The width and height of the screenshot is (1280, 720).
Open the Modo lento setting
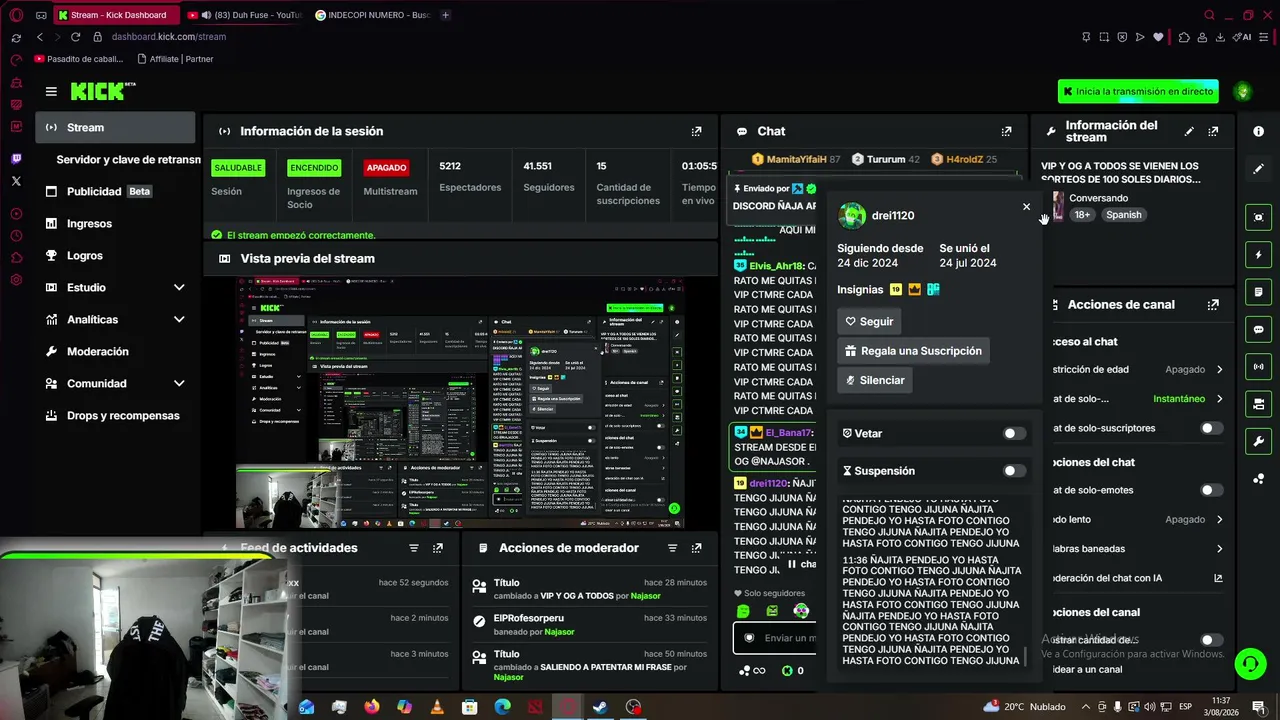pos(1137,520)
